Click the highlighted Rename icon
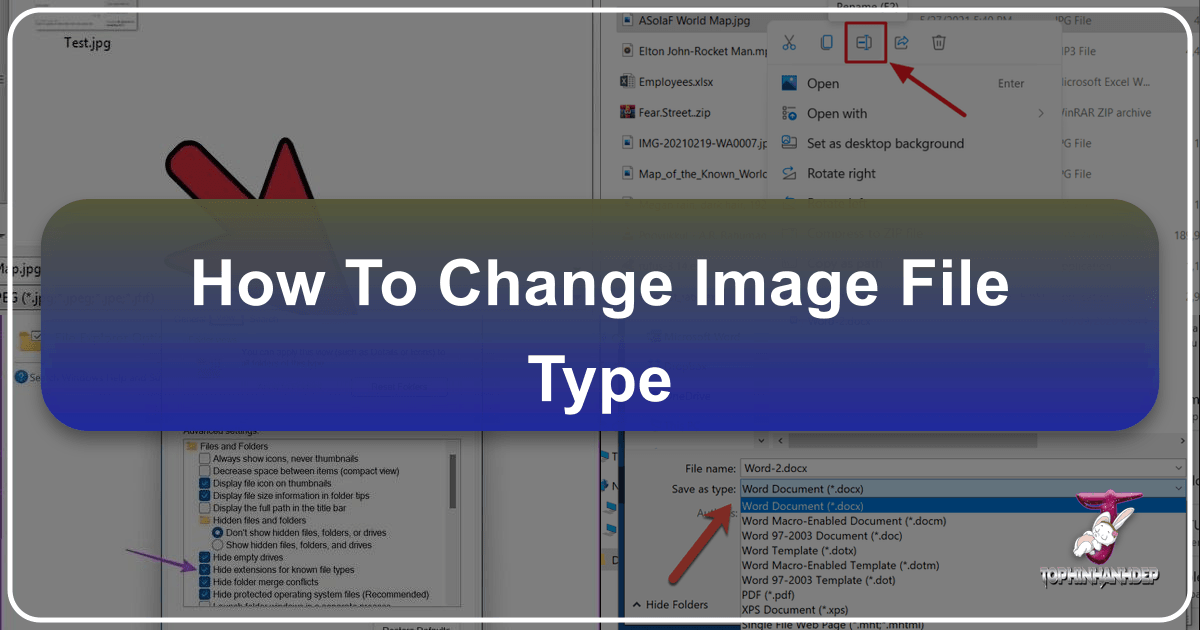The image size is (1200, 630). coord(865,43)
